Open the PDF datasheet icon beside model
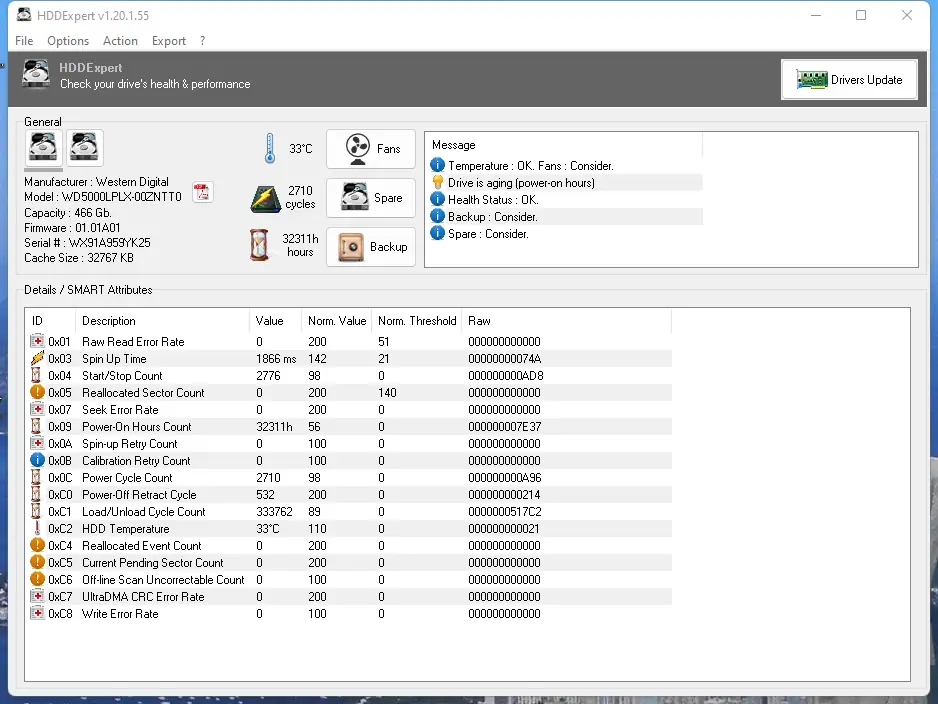Screen dimensions: 938x704 pos(202,193)
